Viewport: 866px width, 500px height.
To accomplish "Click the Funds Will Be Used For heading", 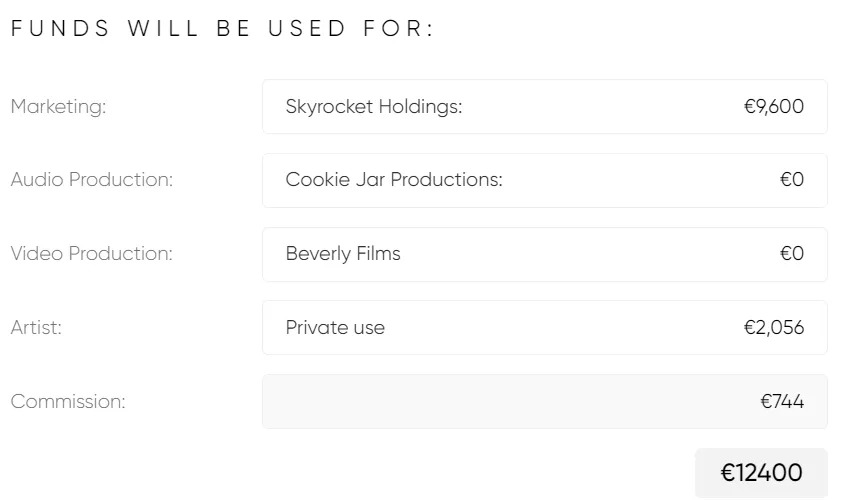I will tap(223, 29).
